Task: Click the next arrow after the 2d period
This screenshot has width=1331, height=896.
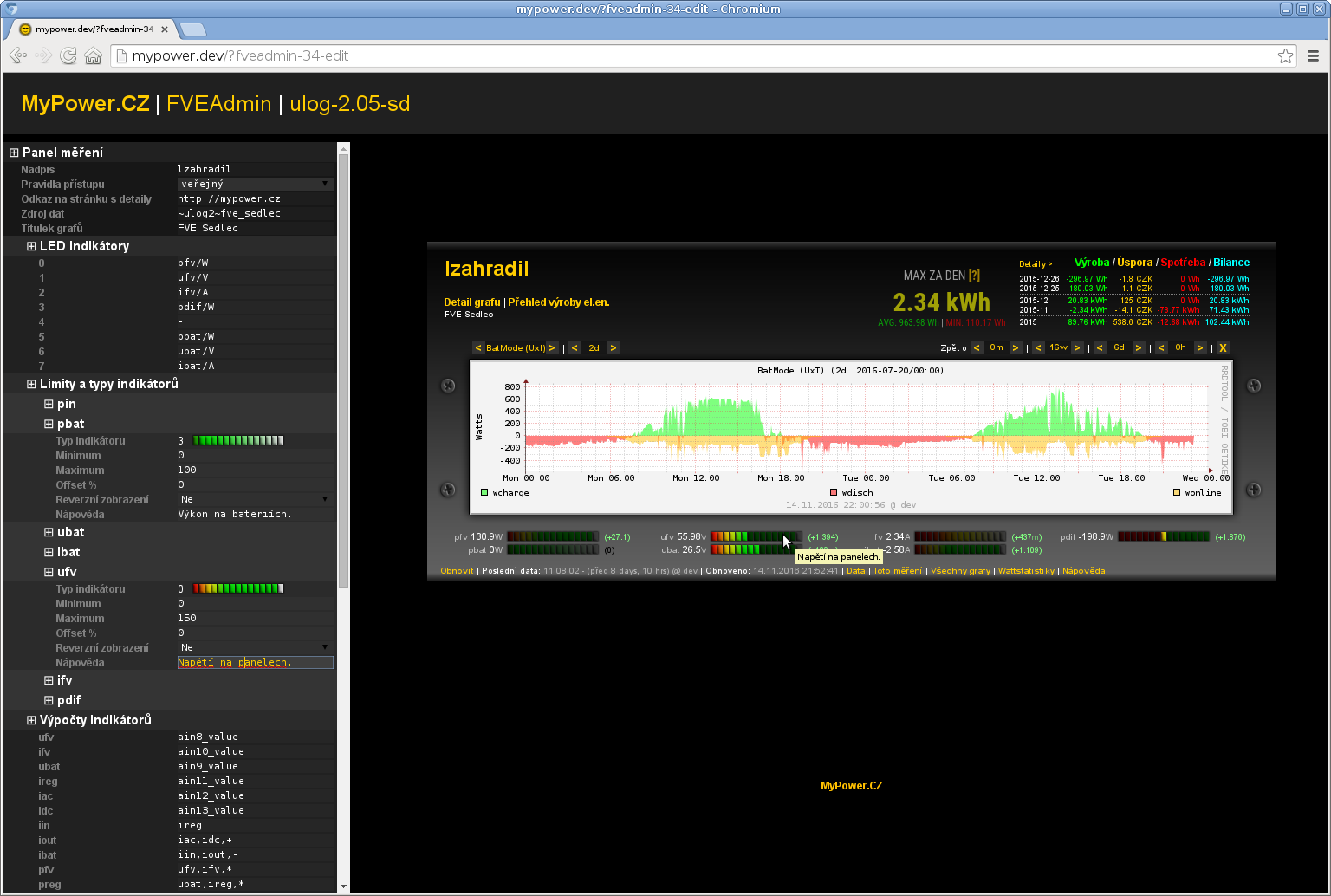Action: click(613, 348)
